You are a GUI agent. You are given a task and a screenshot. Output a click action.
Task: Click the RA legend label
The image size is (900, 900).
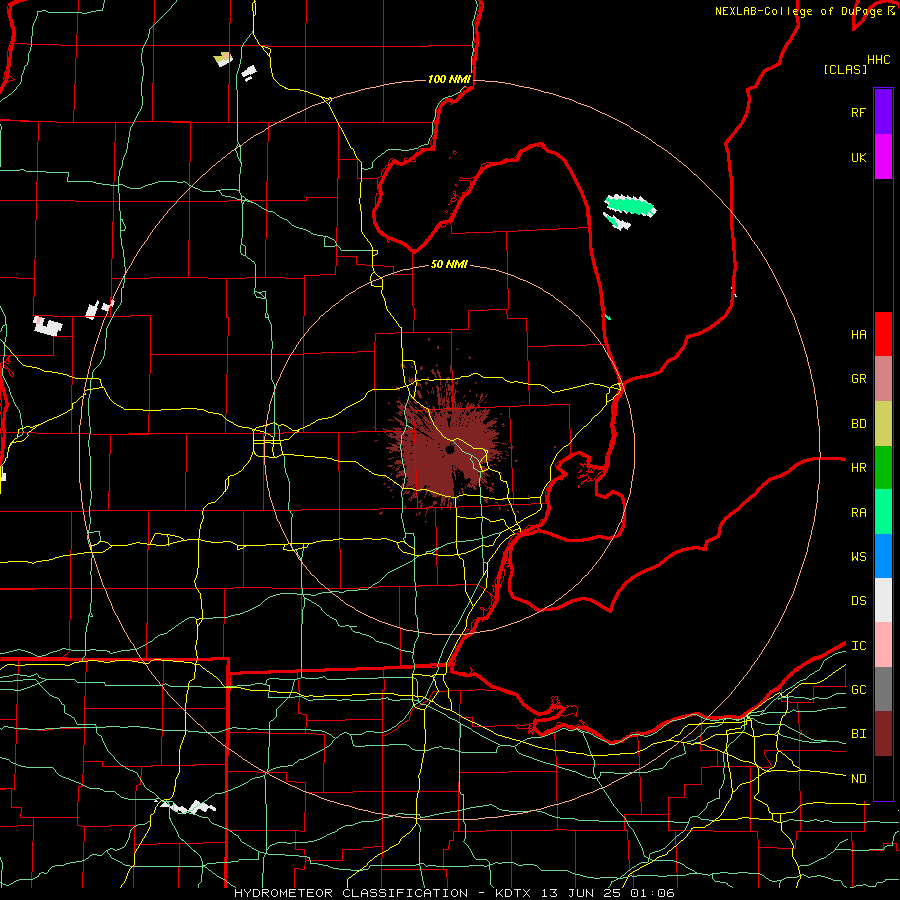(859, 513)
